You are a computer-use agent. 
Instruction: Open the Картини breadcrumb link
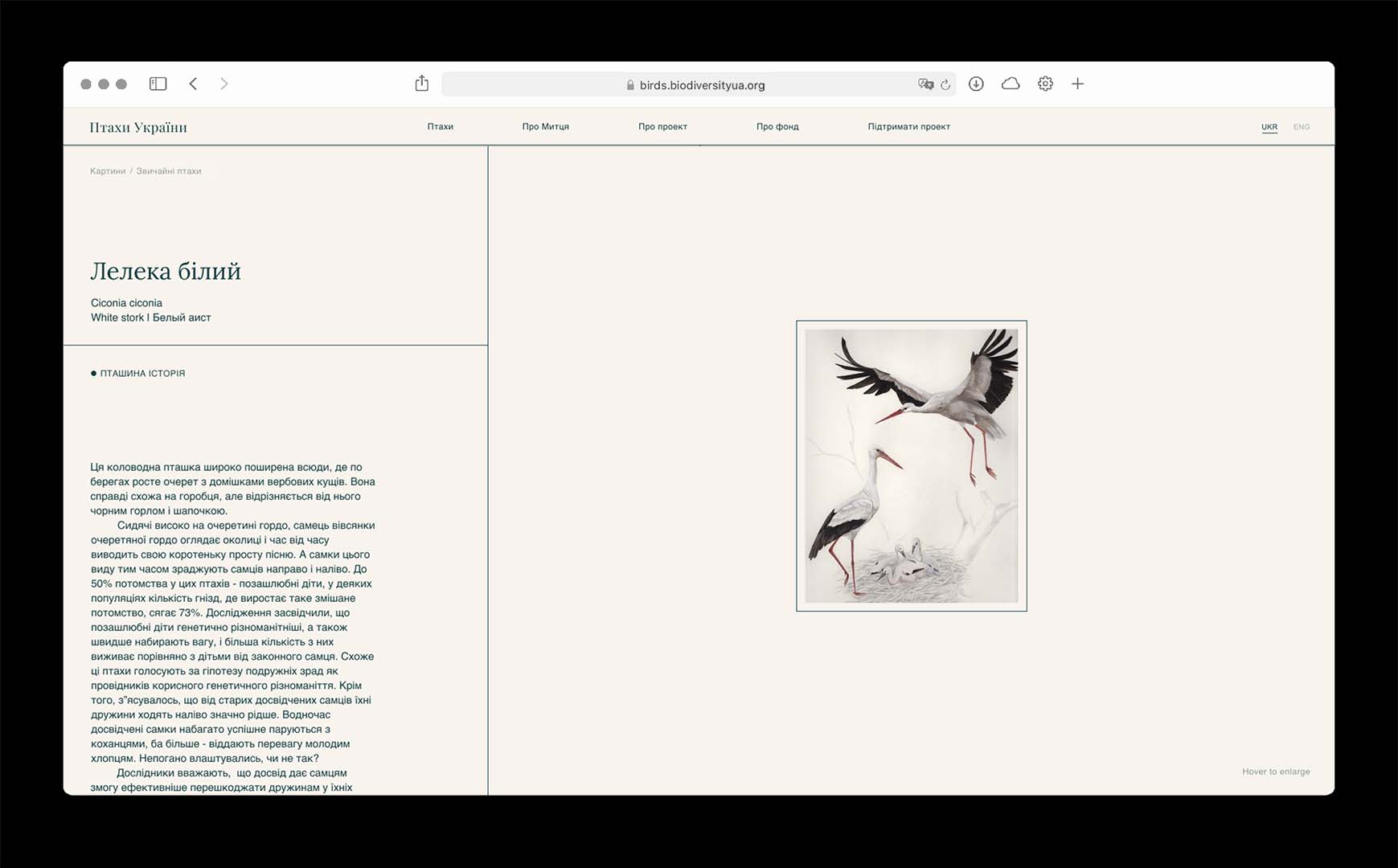click(108, 171)
